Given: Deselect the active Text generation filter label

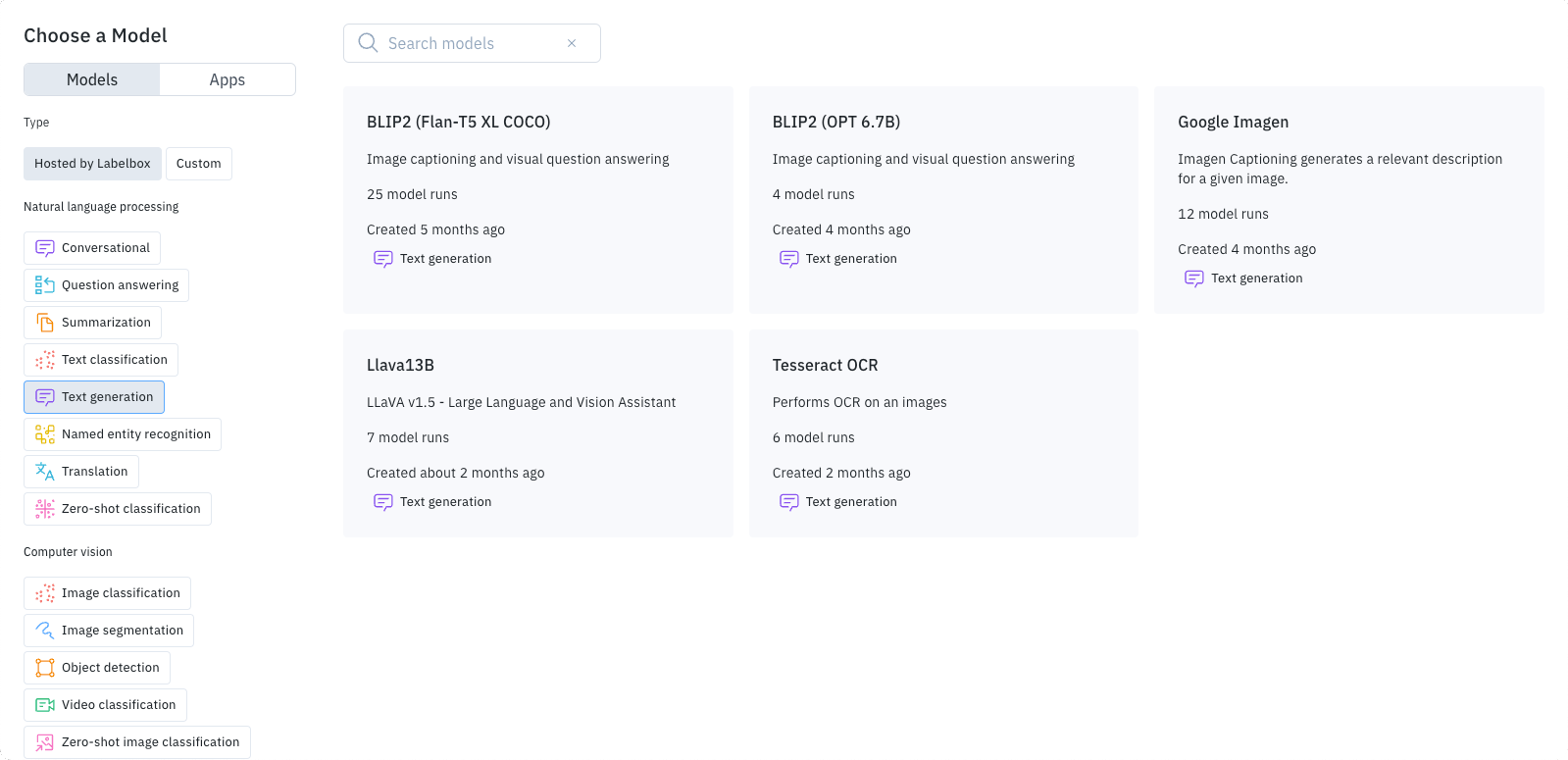Looking at the screenshot, I should coord(108,397).
